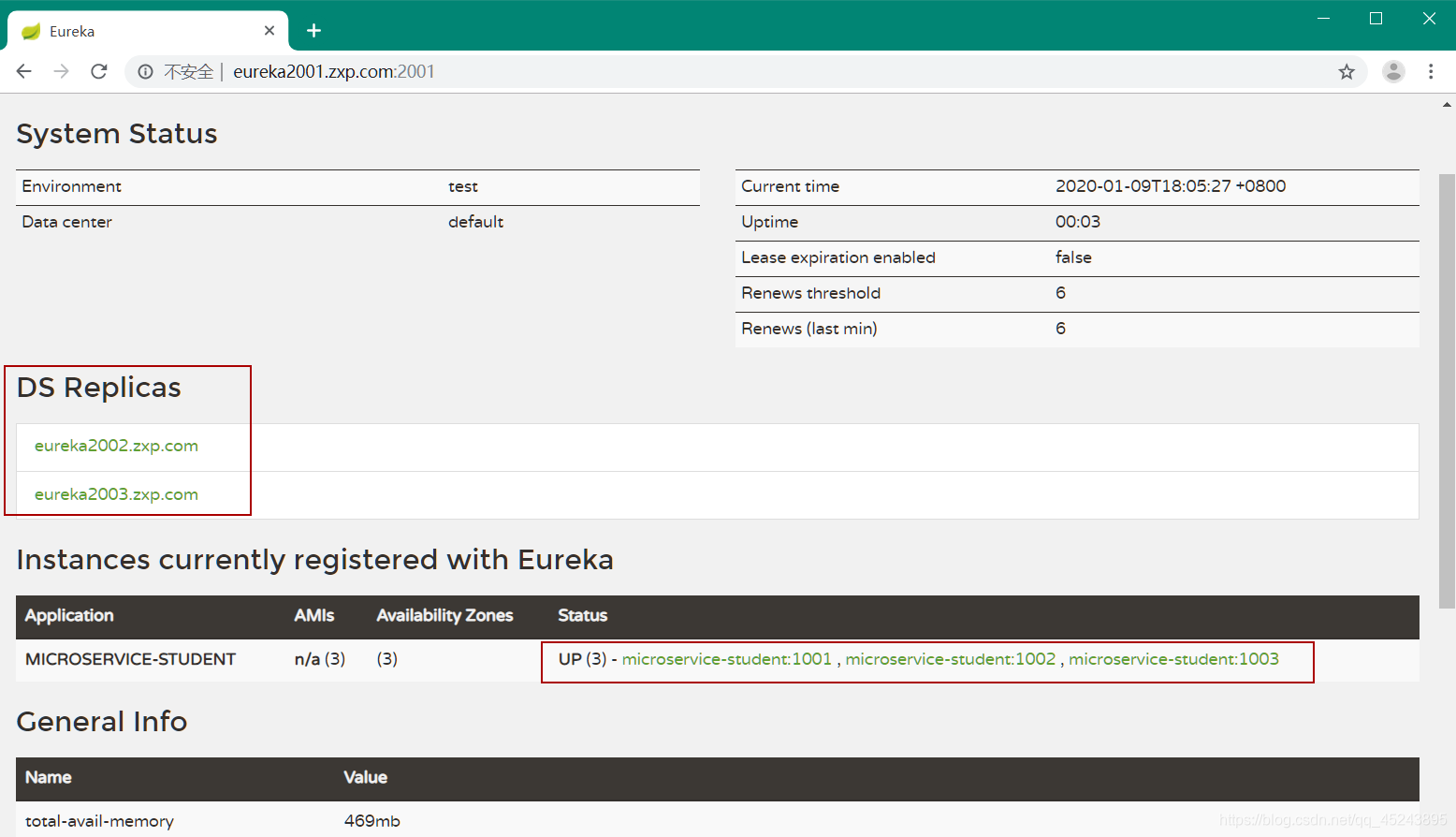The width and height of the screenshot is (1456, 837).
Task: Click the 'Renews threshold' label
Action: (810, 293)
